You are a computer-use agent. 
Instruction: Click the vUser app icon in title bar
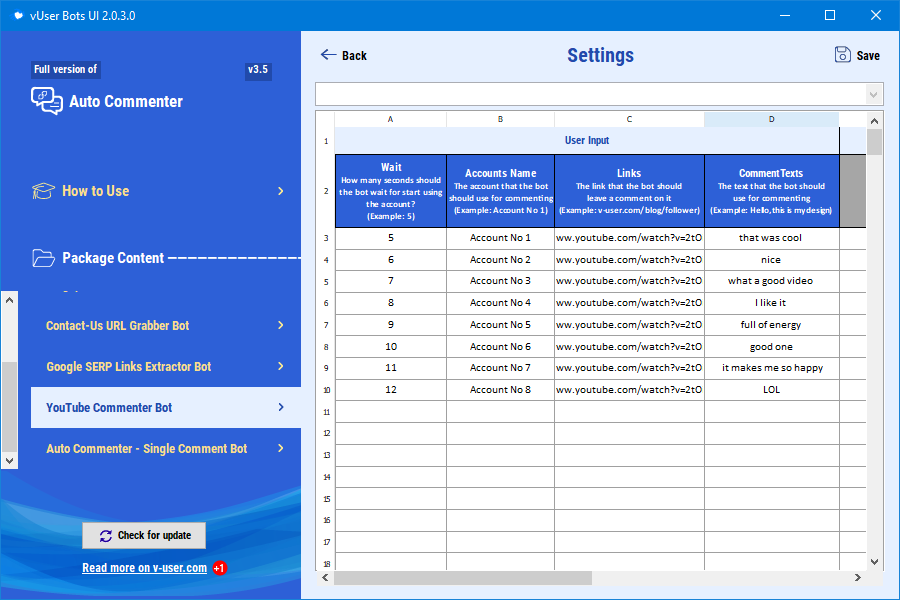coord(18,16)
